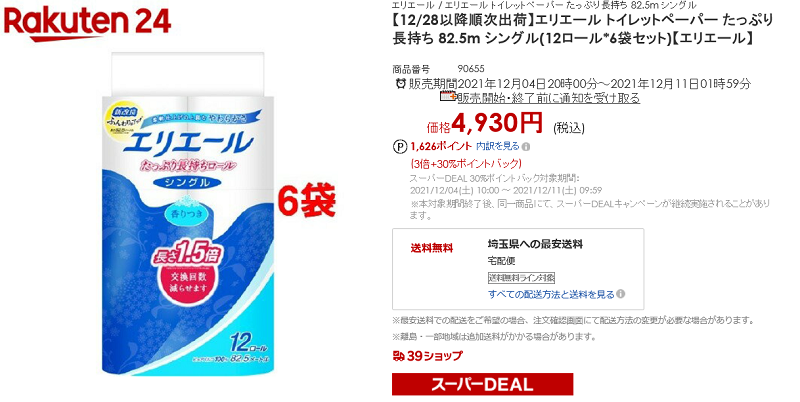Click the 4,930円 price
This screenshot has width=800, height=402.
pyautogui.click(x=496, y=123)
